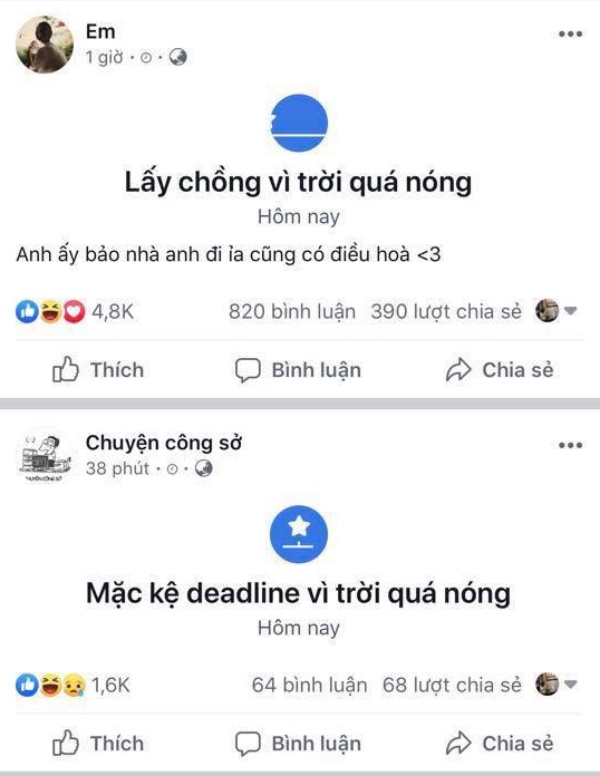Screen dimensions: 600x776
Task: Click Bình luận button under Em's post
Action: (x=298, y=370)
